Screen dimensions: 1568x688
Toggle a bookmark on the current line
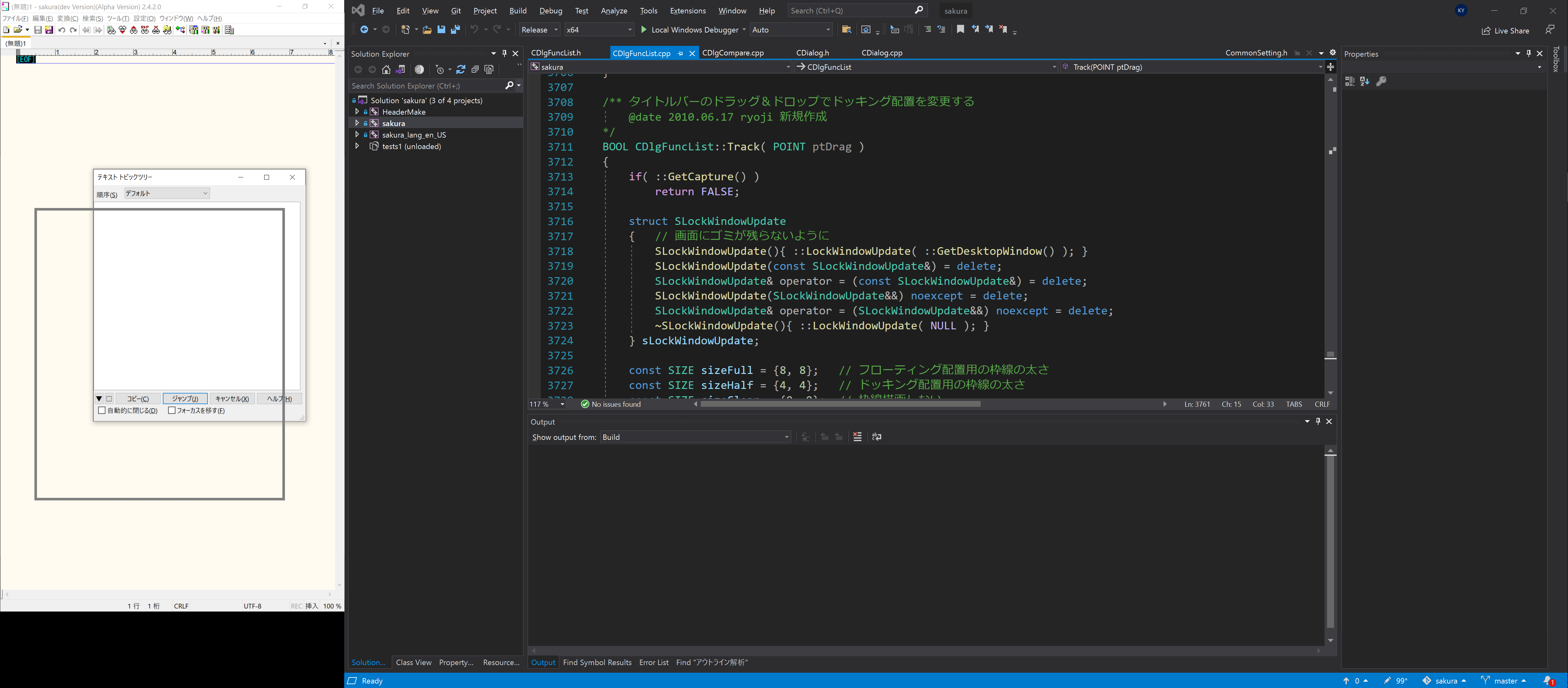pyautogui.click(x=961, y=29)
